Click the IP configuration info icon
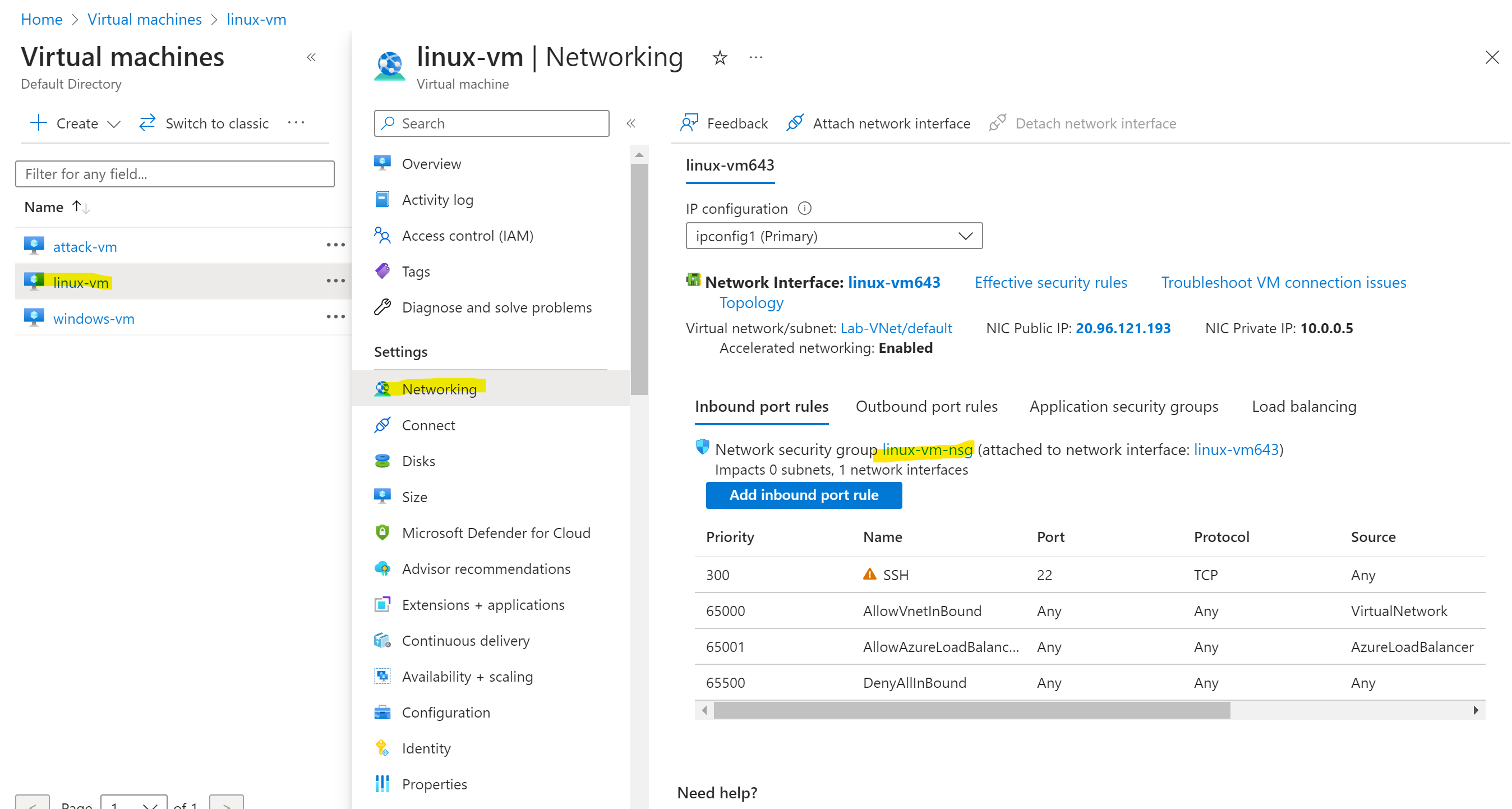Image resolution: width=1512 pixels, height=809 pixels. pos(805,208)
